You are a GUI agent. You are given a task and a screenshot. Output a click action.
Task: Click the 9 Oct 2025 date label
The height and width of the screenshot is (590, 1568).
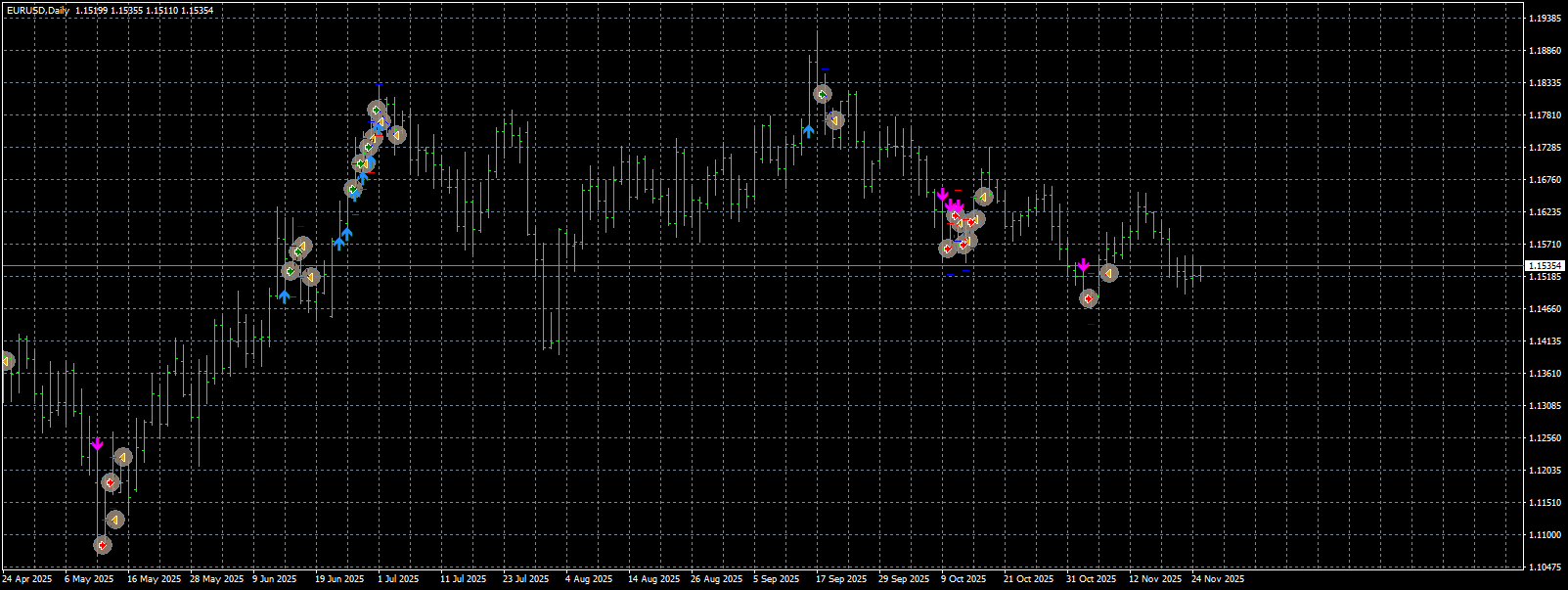(964, 579)
